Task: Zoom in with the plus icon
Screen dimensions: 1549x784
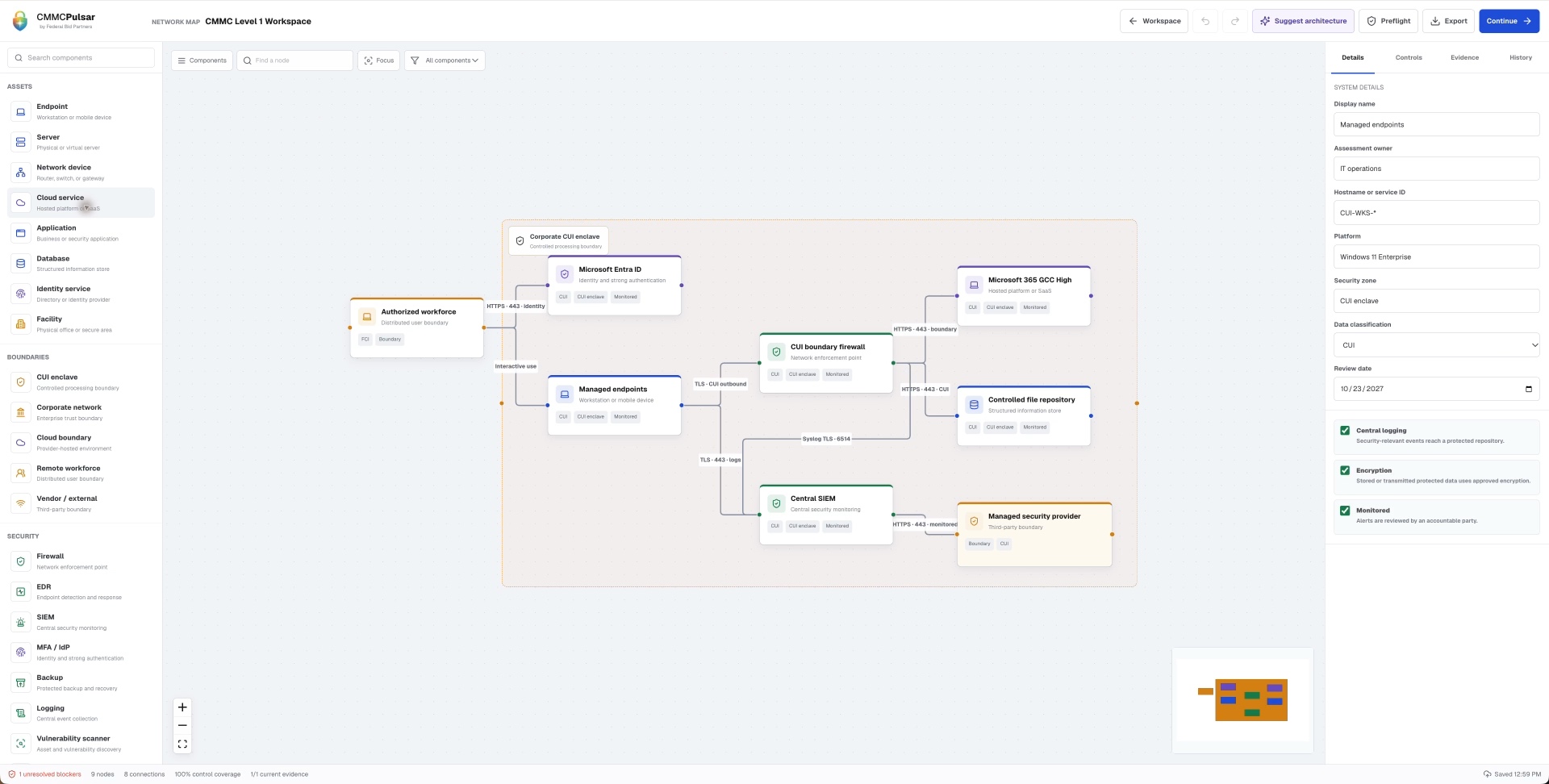Action: [182, 707]
